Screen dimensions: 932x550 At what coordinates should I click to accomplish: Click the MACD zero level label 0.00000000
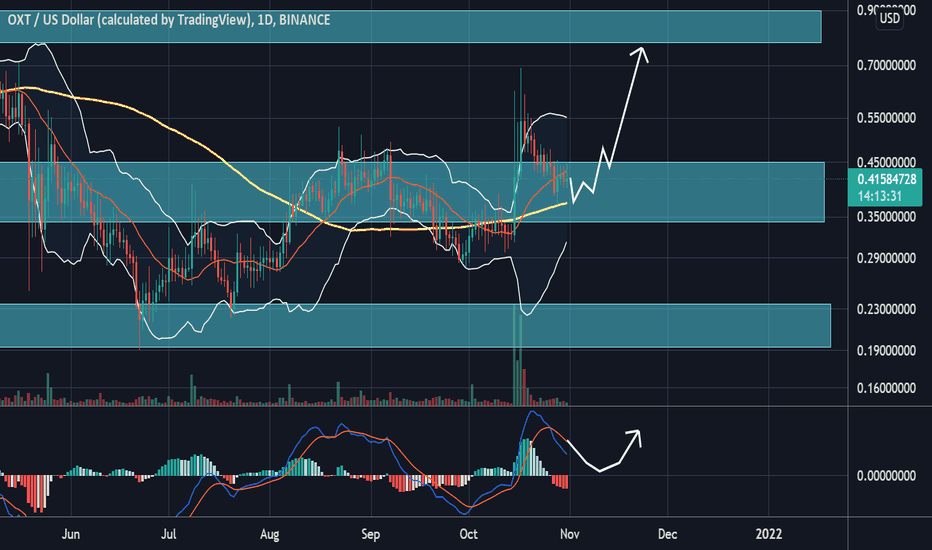coord(886,476)
